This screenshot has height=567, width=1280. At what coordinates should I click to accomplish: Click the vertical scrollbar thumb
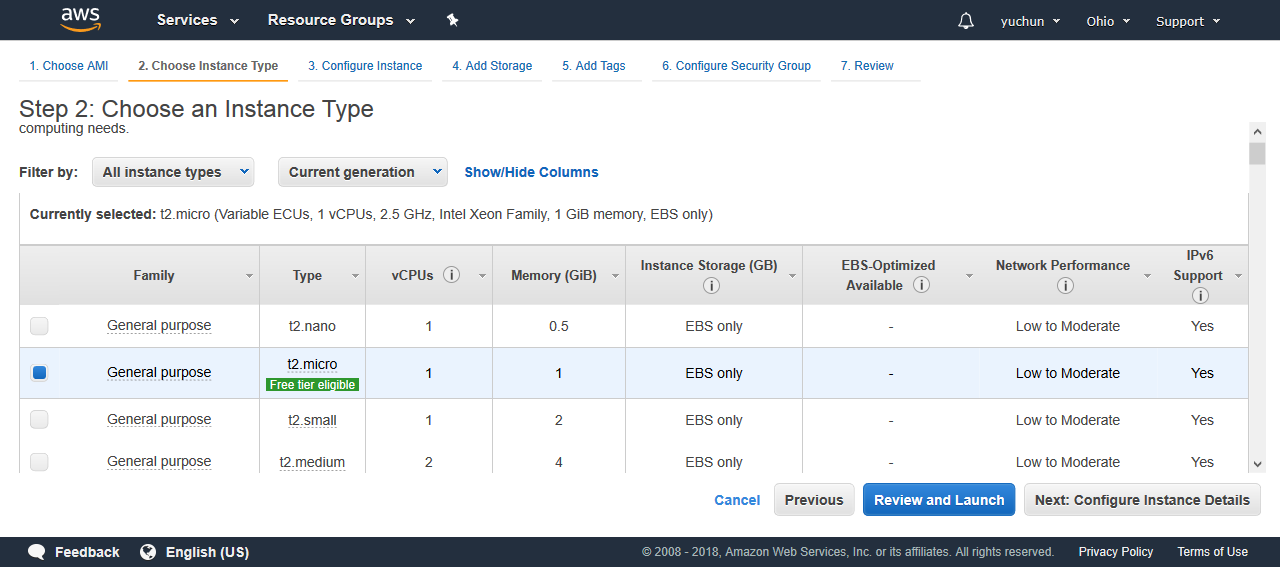(1258, 153)
